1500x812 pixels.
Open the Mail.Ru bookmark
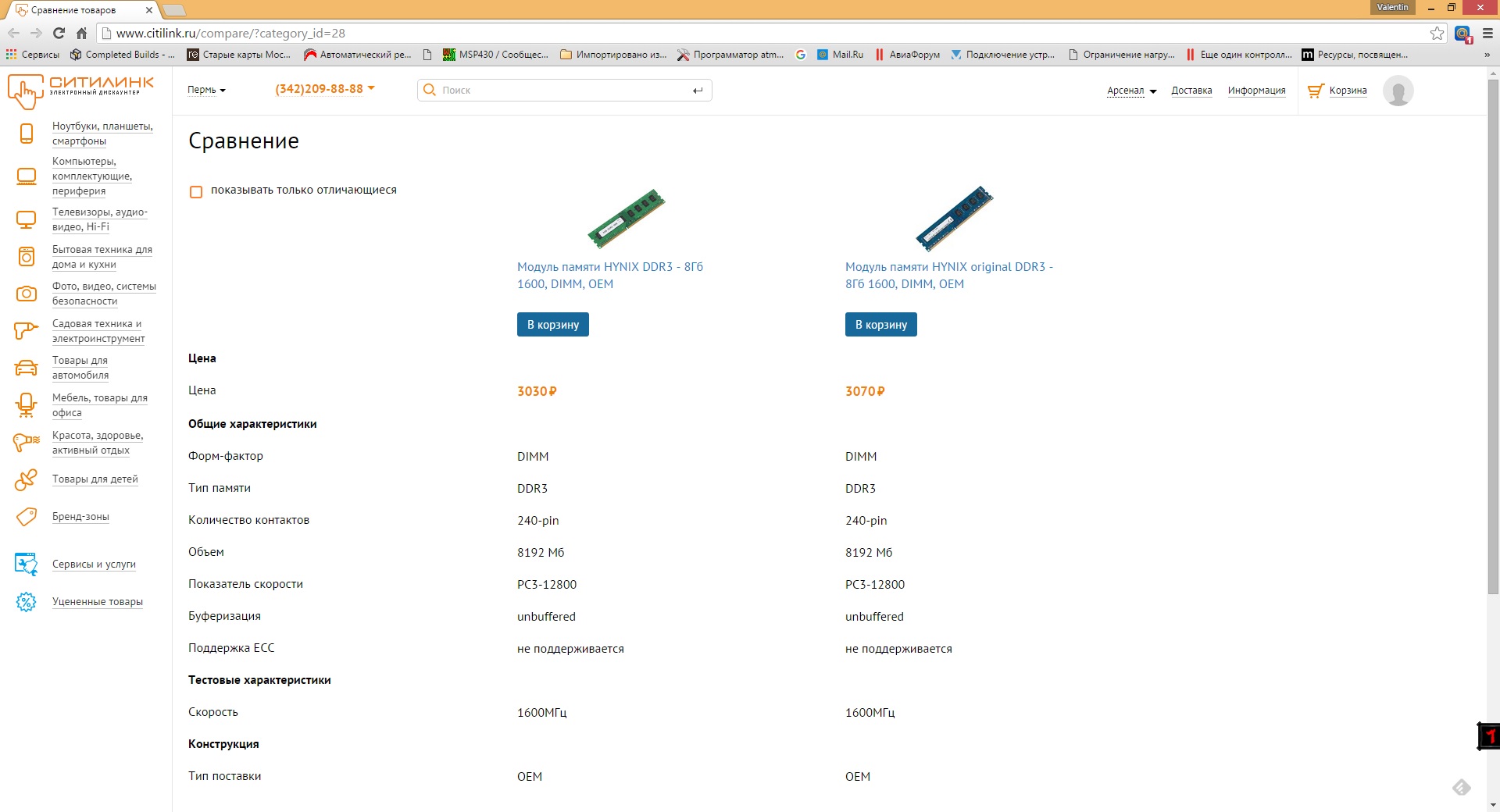click(x=840, y=55)
